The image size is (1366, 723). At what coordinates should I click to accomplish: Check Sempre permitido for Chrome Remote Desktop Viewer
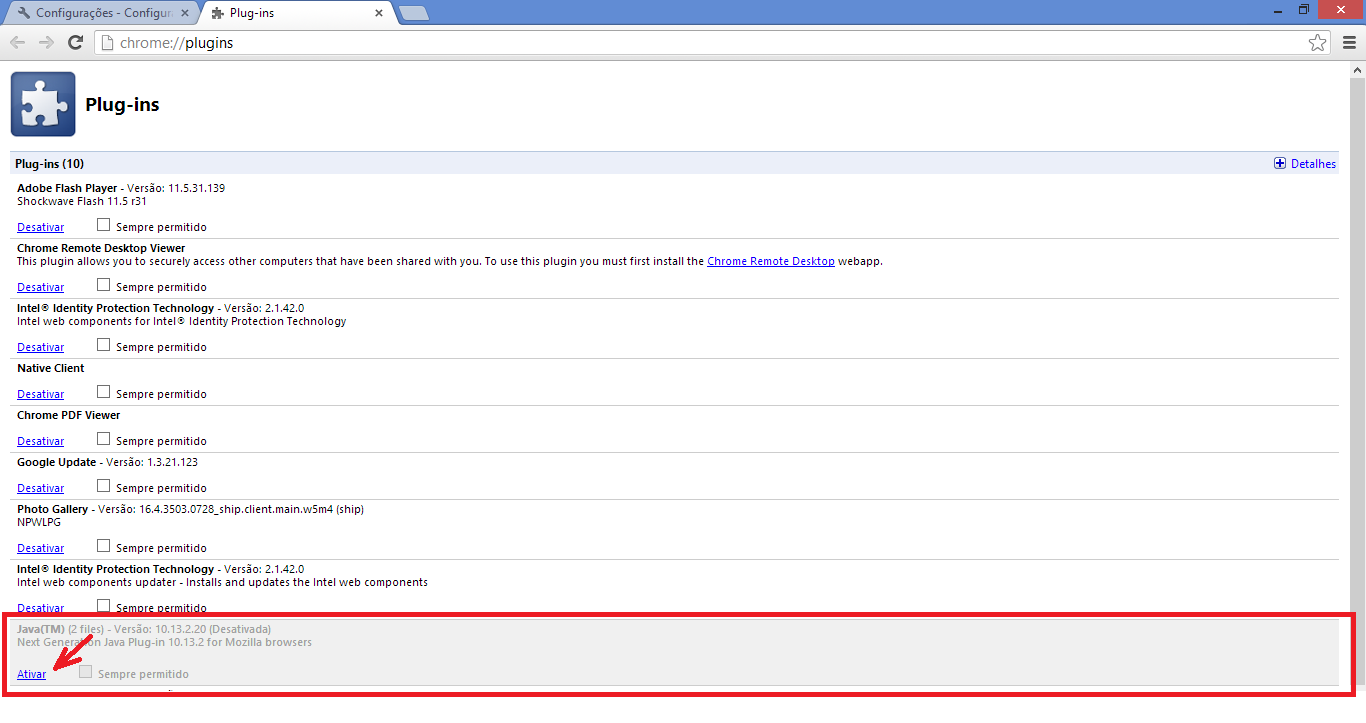(103, 285)
